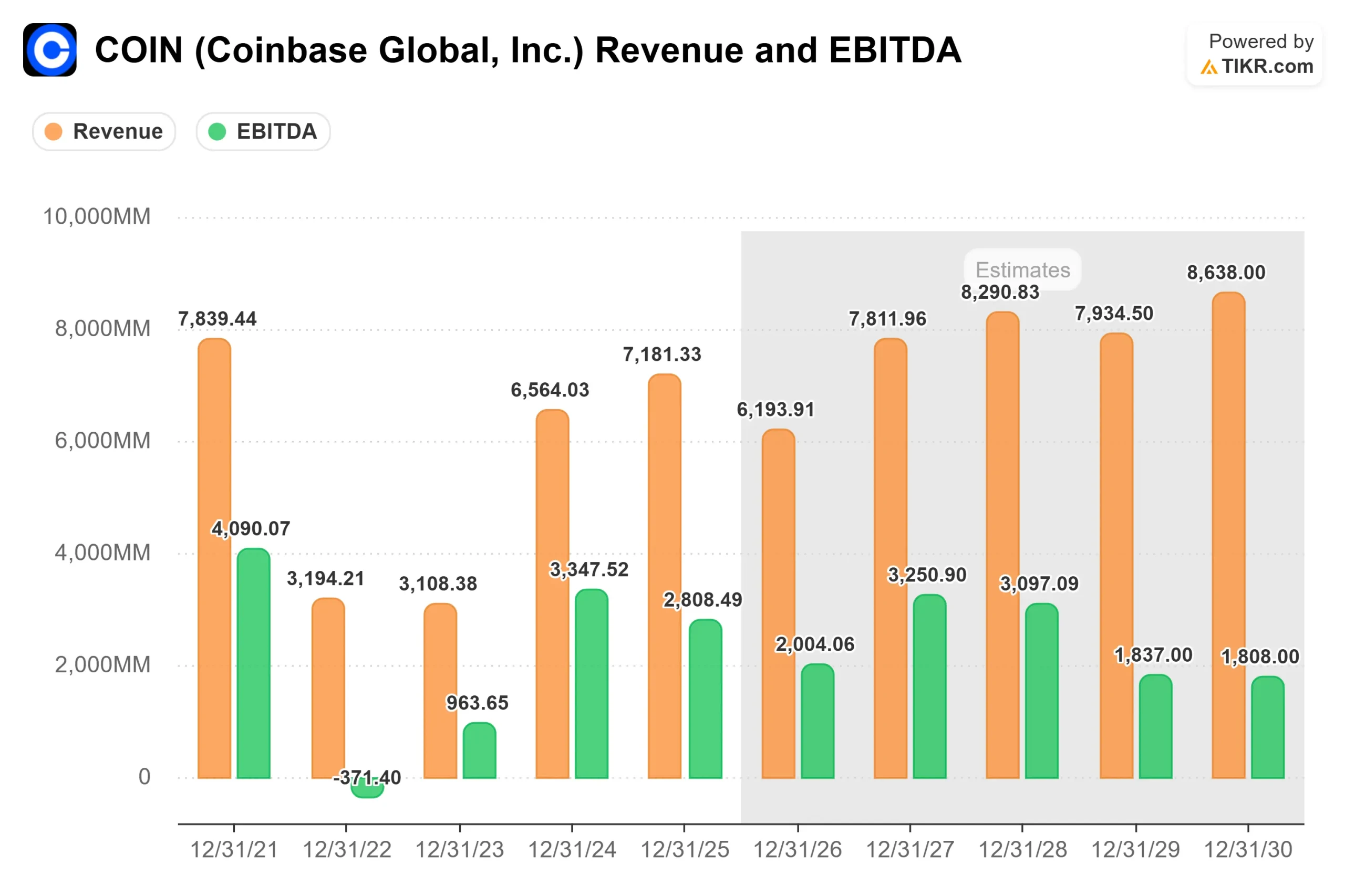
Task: Click the Coinbase logo icon
Action: 50,50
